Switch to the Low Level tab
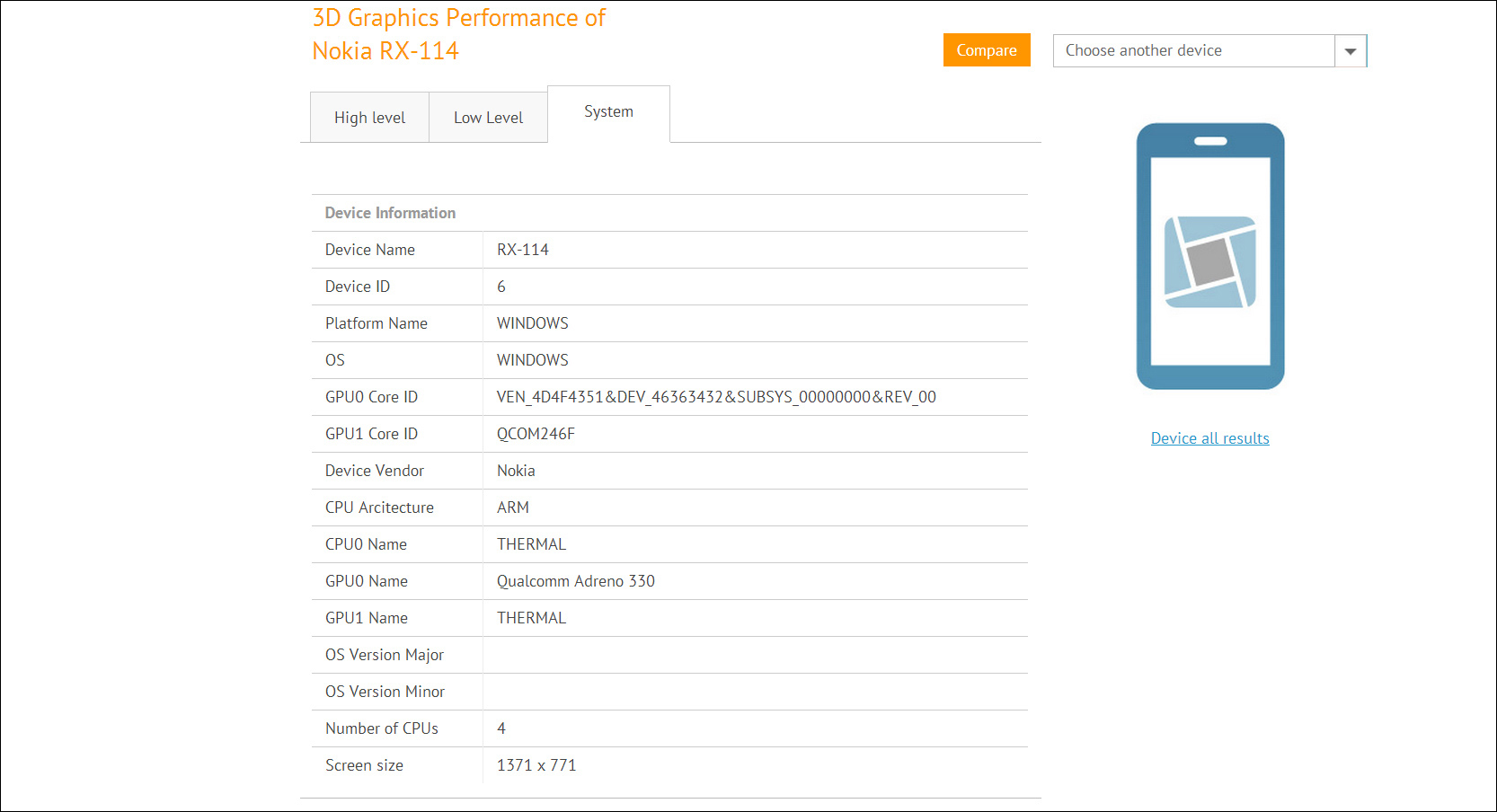This screenshot has width=1497, height=812. coord(488,118)
